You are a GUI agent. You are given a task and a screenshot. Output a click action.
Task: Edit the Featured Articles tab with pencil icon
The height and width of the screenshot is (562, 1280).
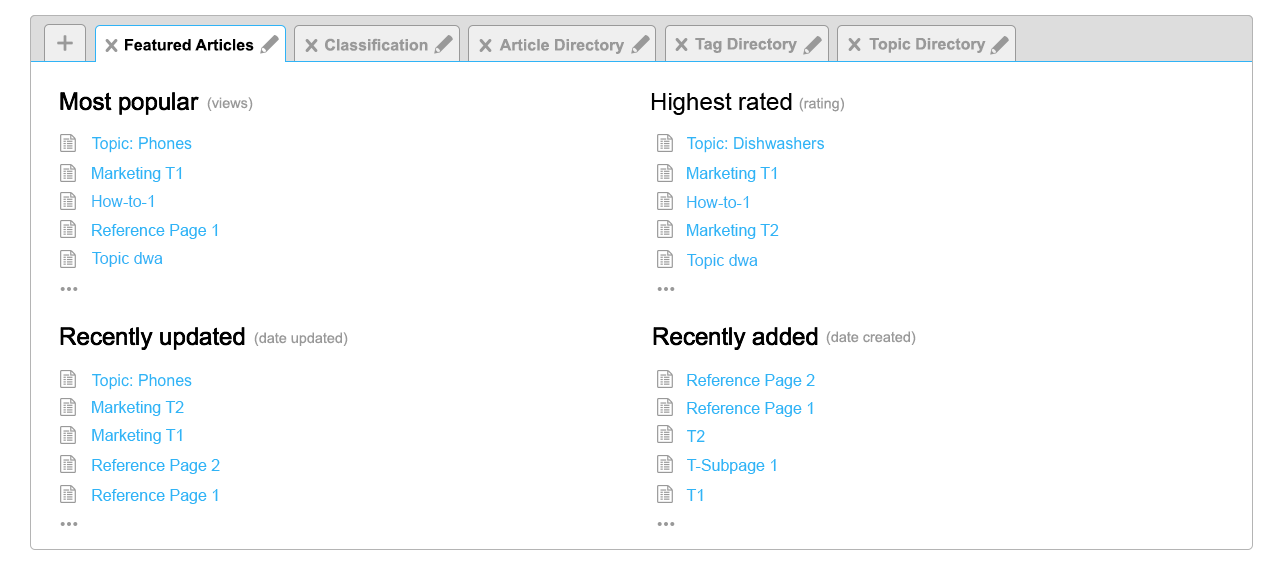click(269, 45)
